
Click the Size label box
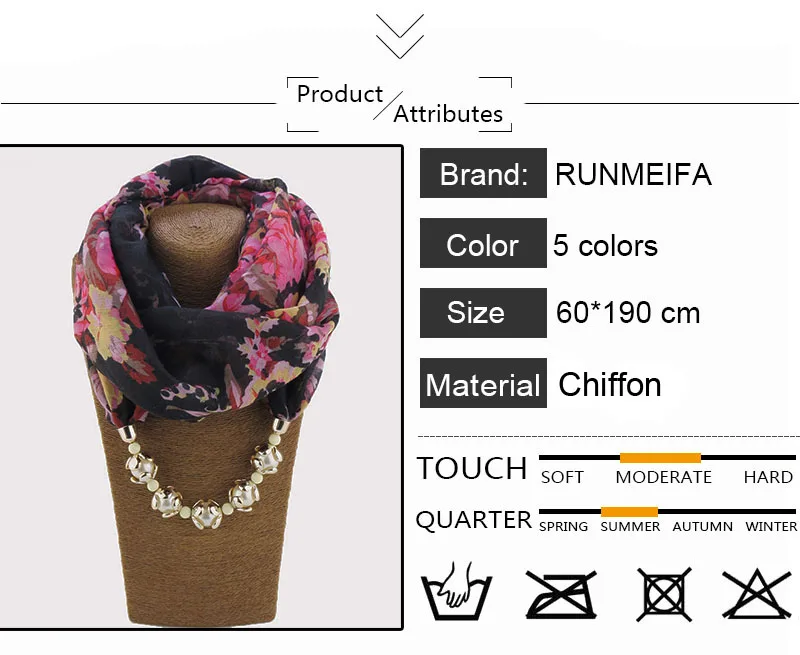tap(483, 313)
